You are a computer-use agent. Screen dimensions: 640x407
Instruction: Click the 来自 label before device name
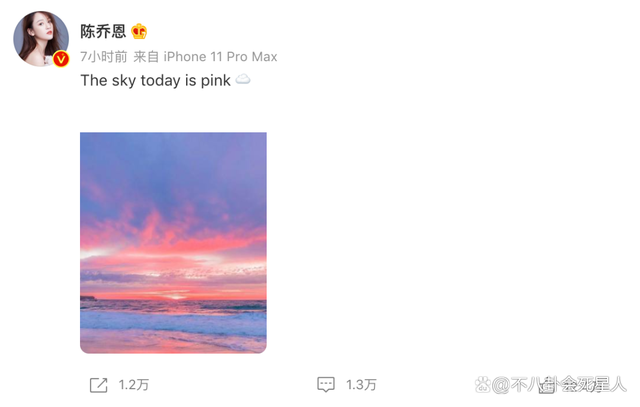coord(146,57)
